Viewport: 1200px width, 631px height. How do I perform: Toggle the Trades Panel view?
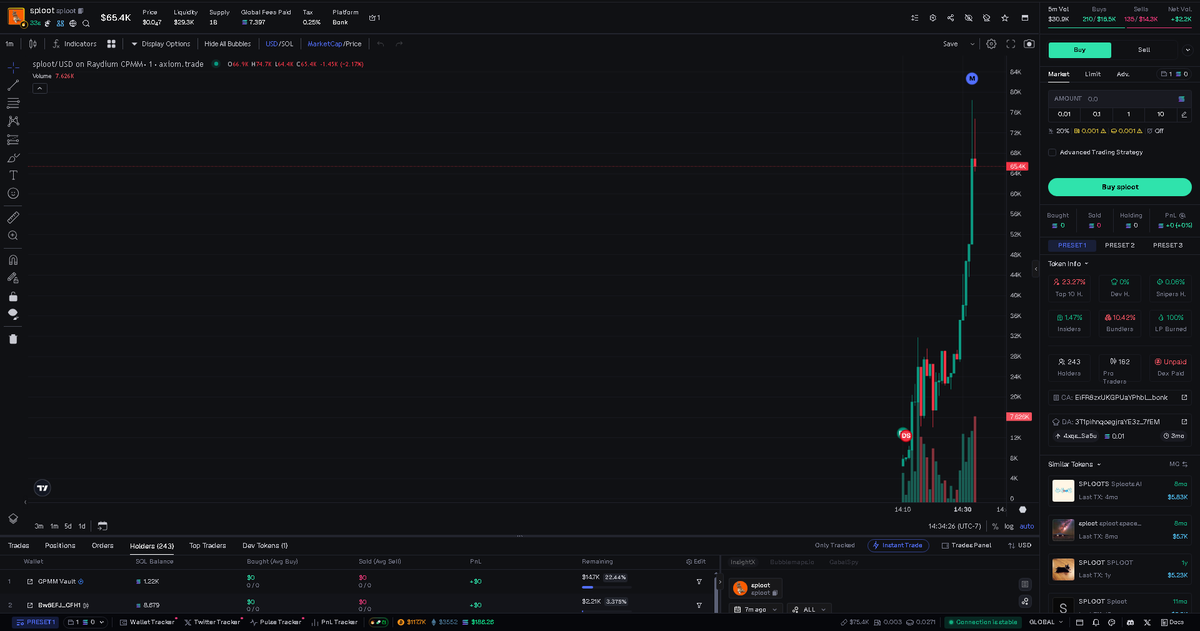coord(965,545)
